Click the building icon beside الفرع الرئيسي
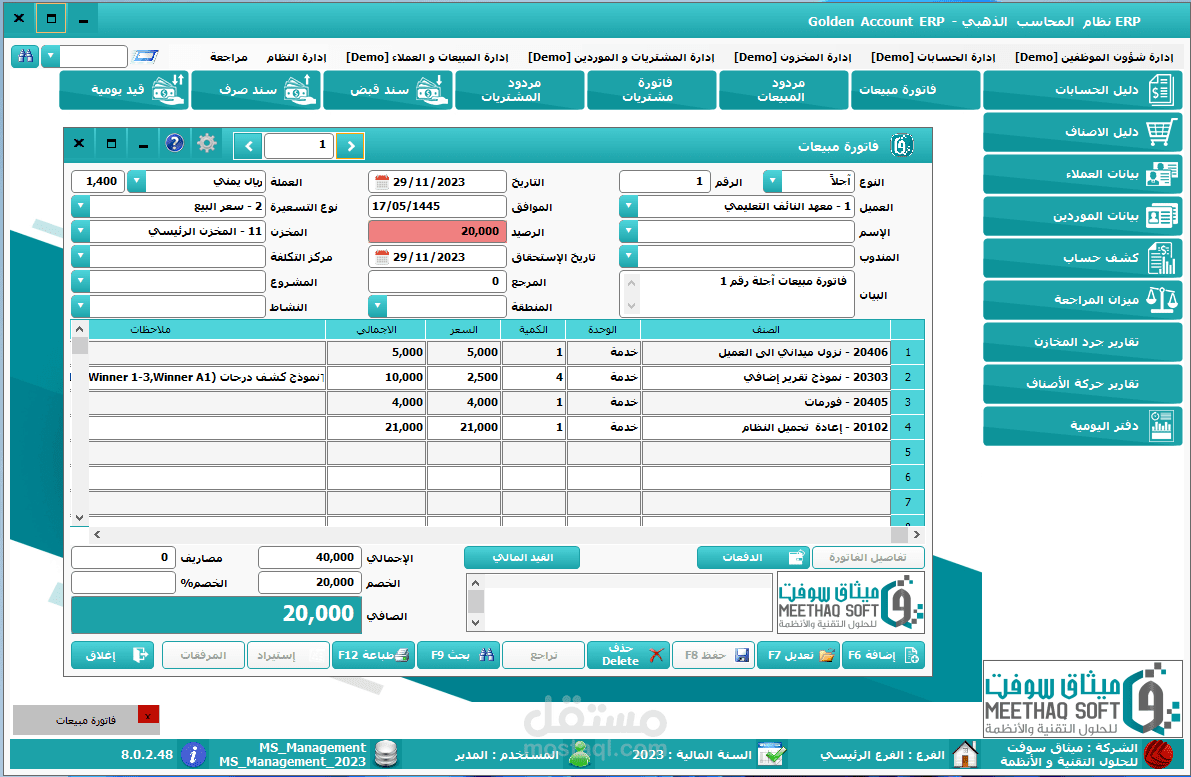The height and width of the screenshot is (777, 1191). [x=965, y=755]
